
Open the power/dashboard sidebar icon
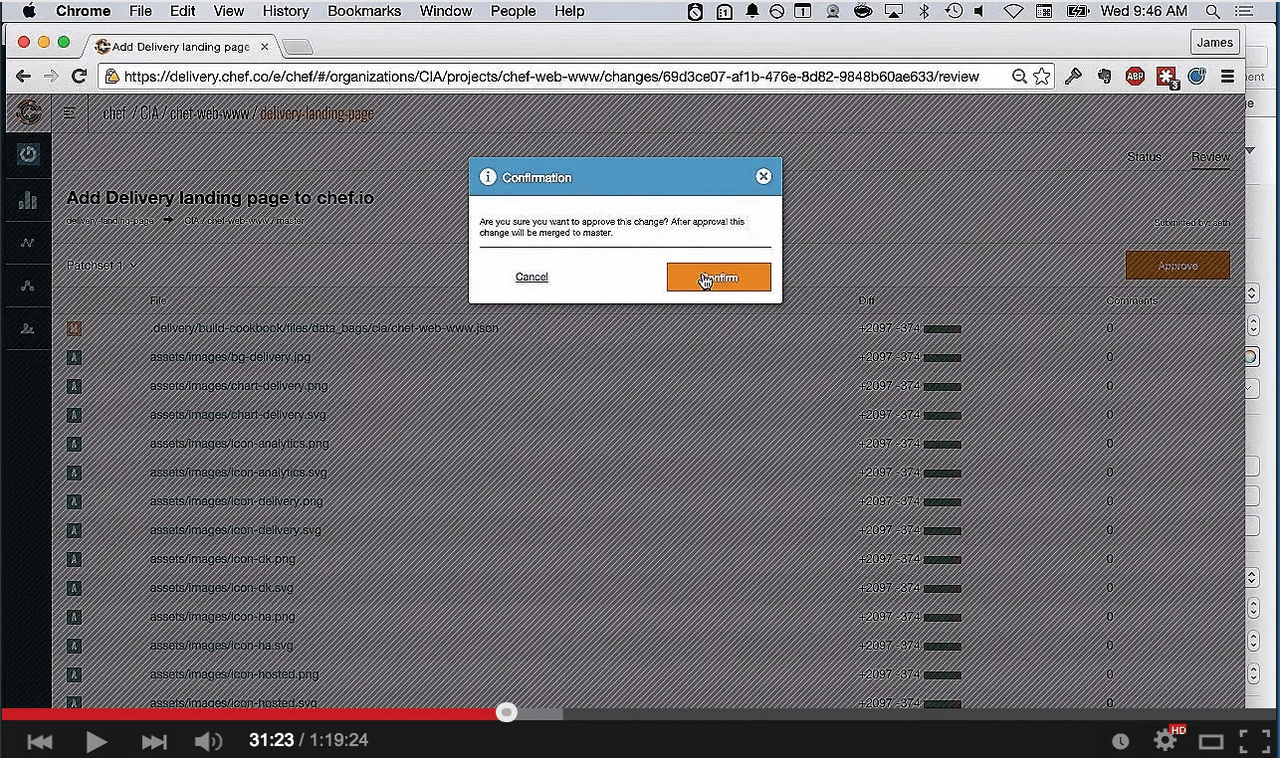tap(28, 154)
